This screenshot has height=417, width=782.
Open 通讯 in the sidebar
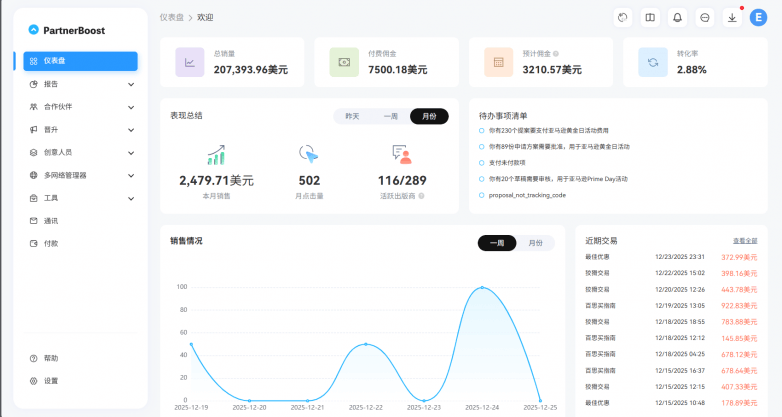tap(51, 220)
